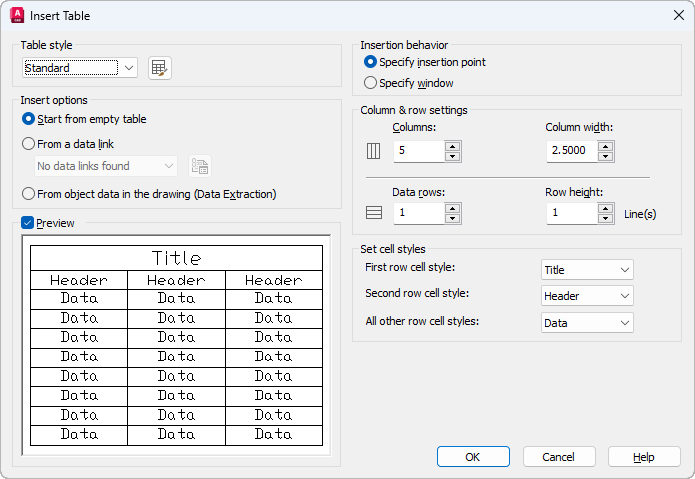Click the Help button
The width and height of the screenshot is (695, 479).
[644, 457]
